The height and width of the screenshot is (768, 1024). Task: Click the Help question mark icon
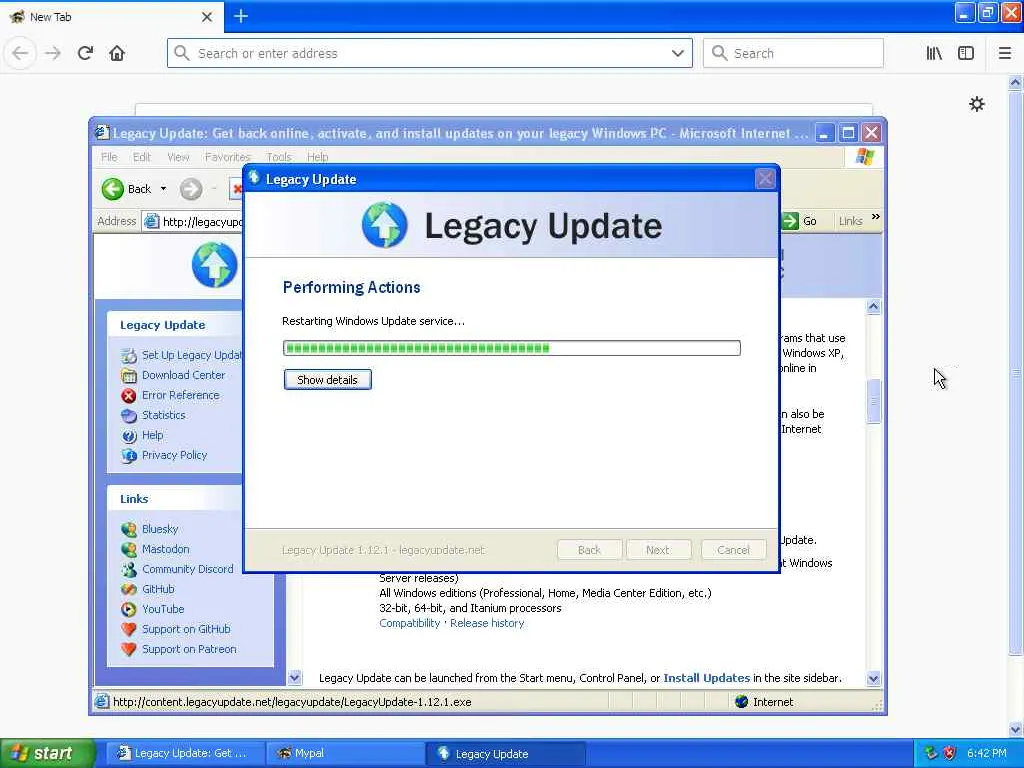pos(129,436)
